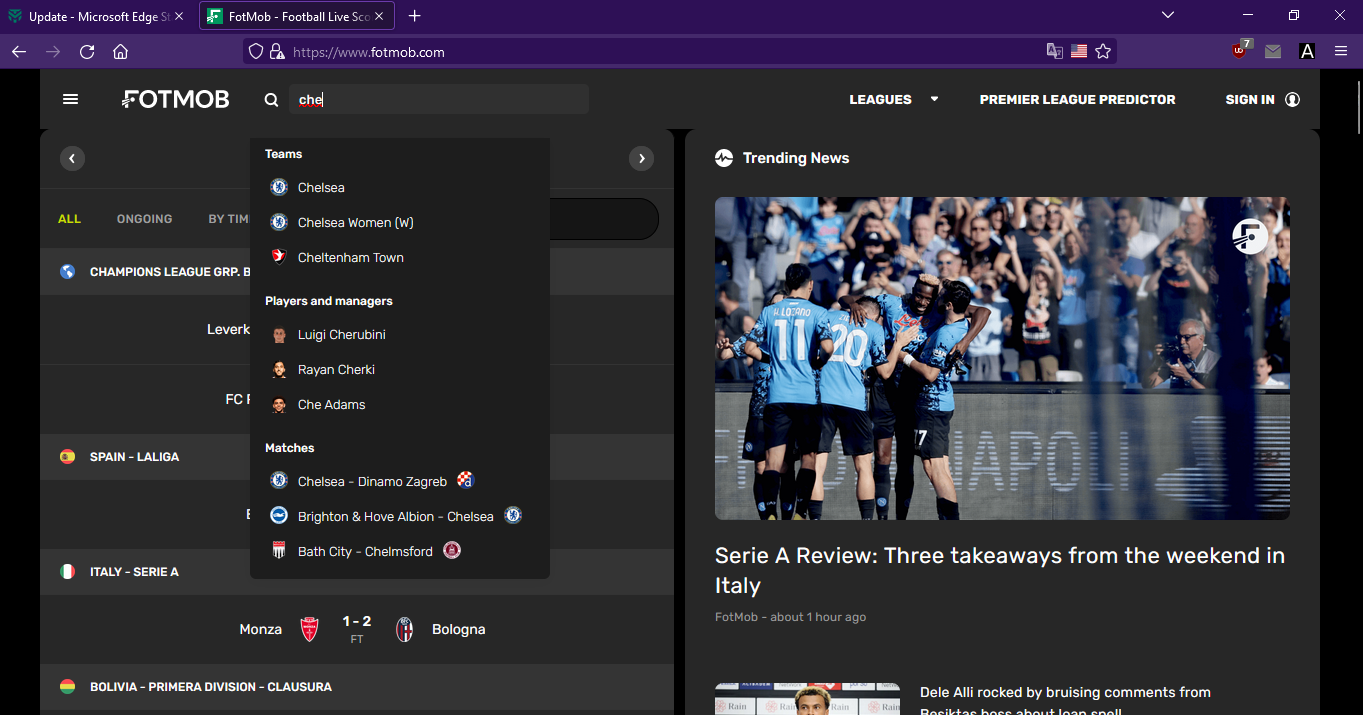Go to browser home page
1363x715 pixels.
120,52
